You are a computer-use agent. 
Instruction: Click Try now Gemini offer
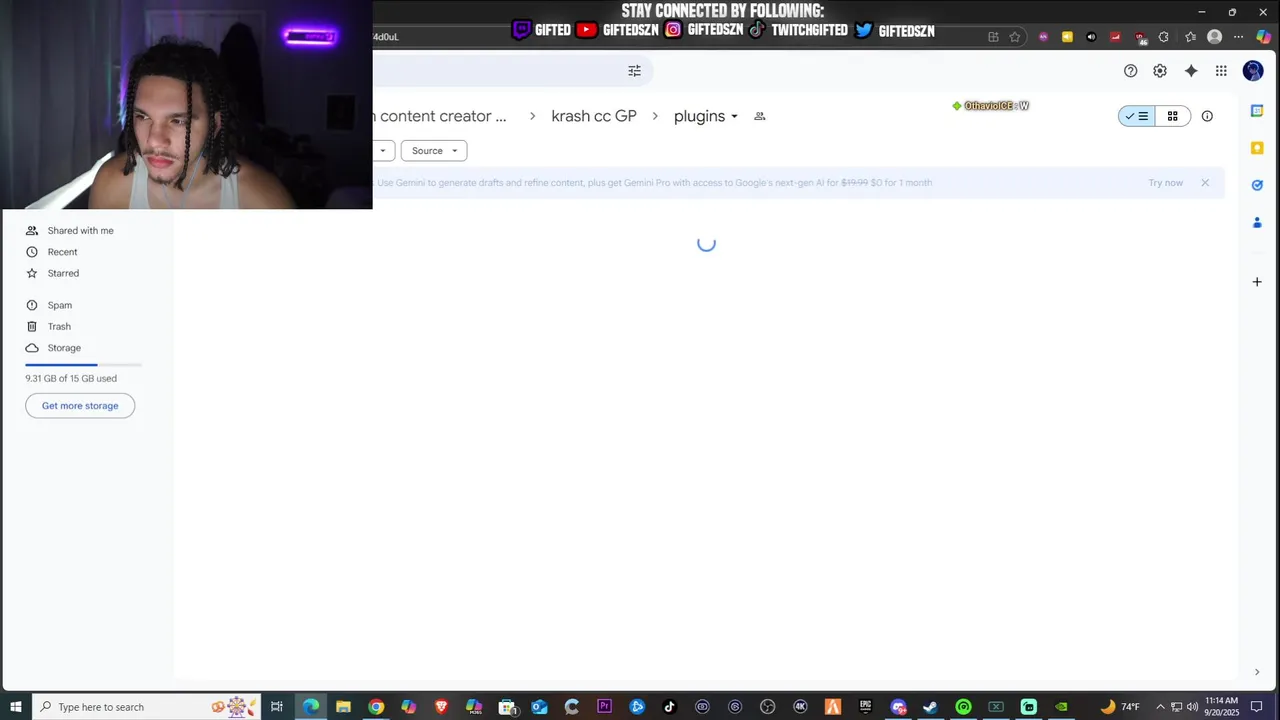click(1165, 183)
